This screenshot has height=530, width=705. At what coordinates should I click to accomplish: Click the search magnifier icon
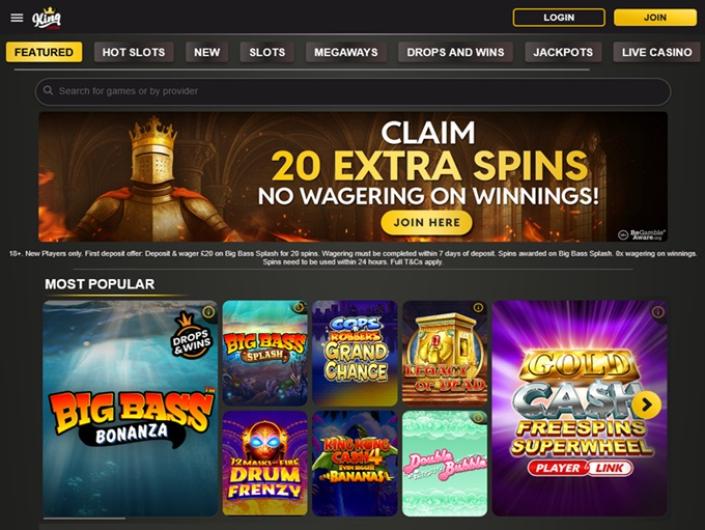pyautogui.click(x=48, y=90)
